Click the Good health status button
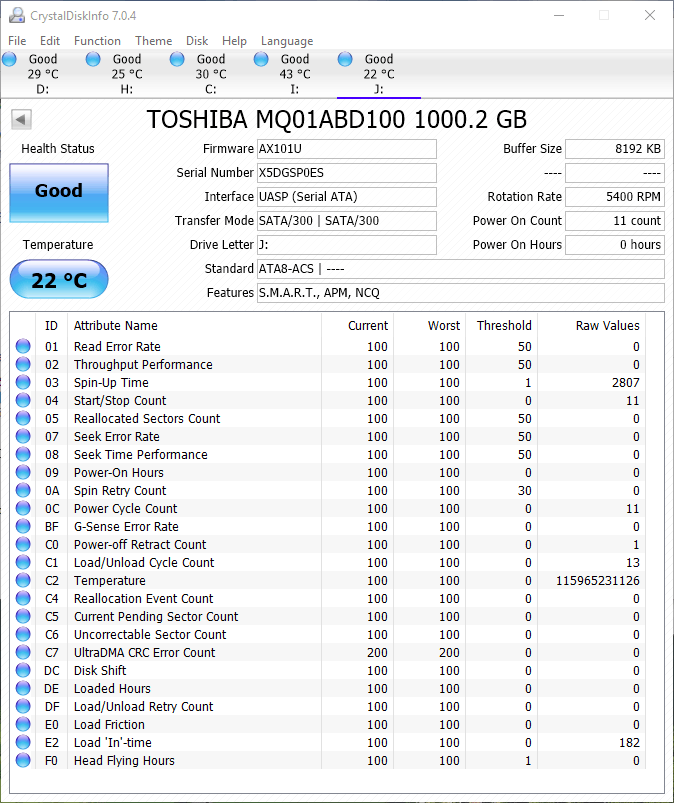The height and width of the screenshot is (803, 674). [x=59, y=193]
